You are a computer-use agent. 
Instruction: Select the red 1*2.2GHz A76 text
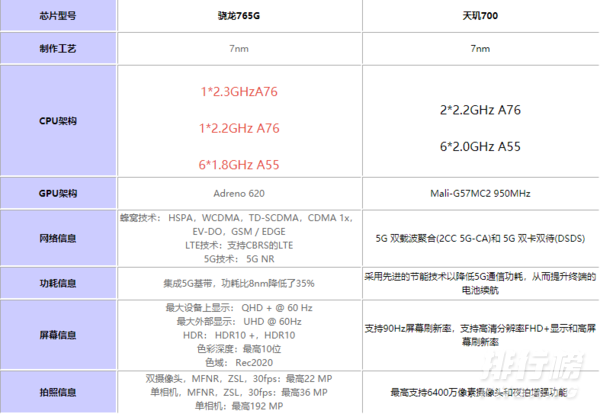[x=239, y=128]
